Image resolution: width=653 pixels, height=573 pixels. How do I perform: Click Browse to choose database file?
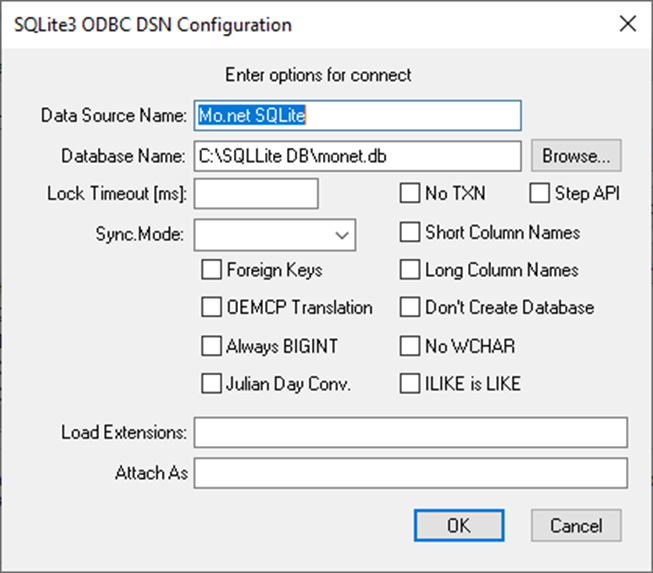[x=577, y=156]
